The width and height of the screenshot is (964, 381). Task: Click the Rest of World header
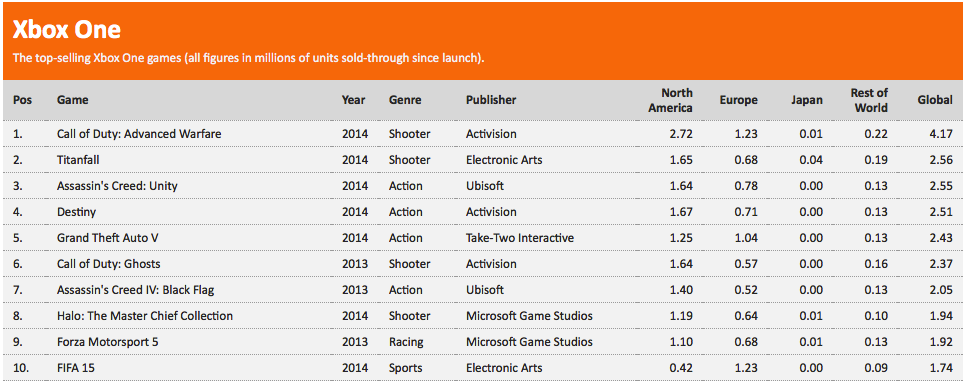pyautogui.click(x=869, y=100)
